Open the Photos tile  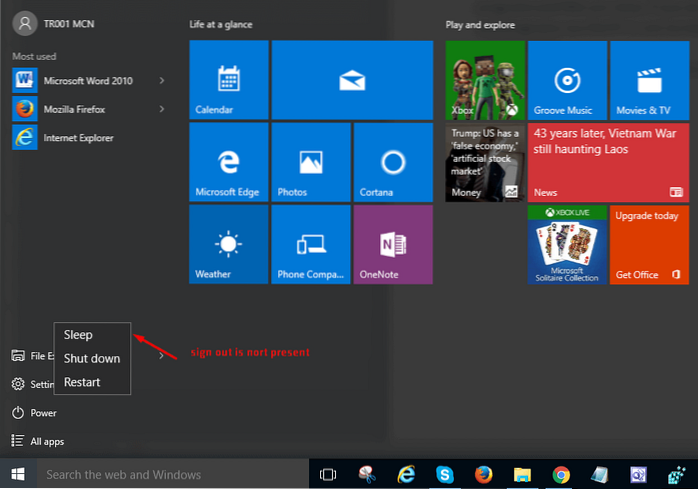310,161
